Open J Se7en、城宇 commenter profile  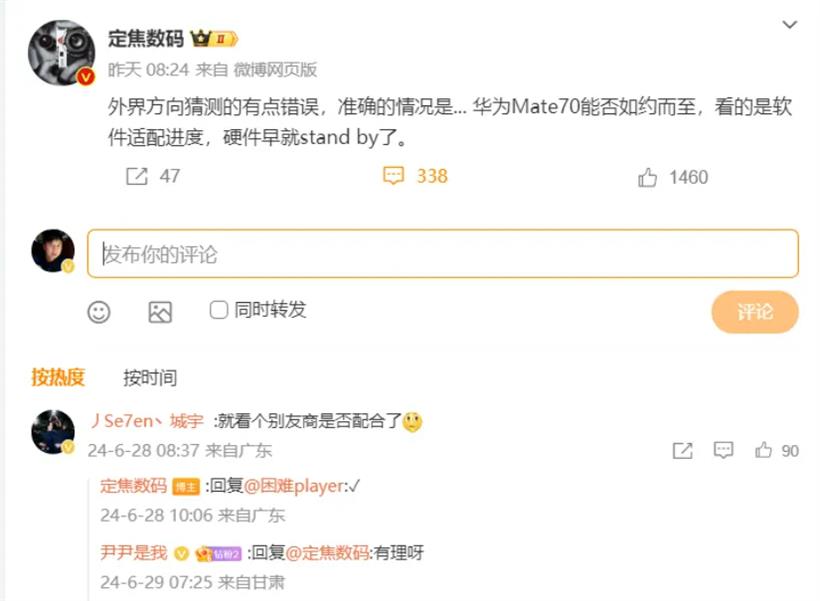click(x=147, y=421)
